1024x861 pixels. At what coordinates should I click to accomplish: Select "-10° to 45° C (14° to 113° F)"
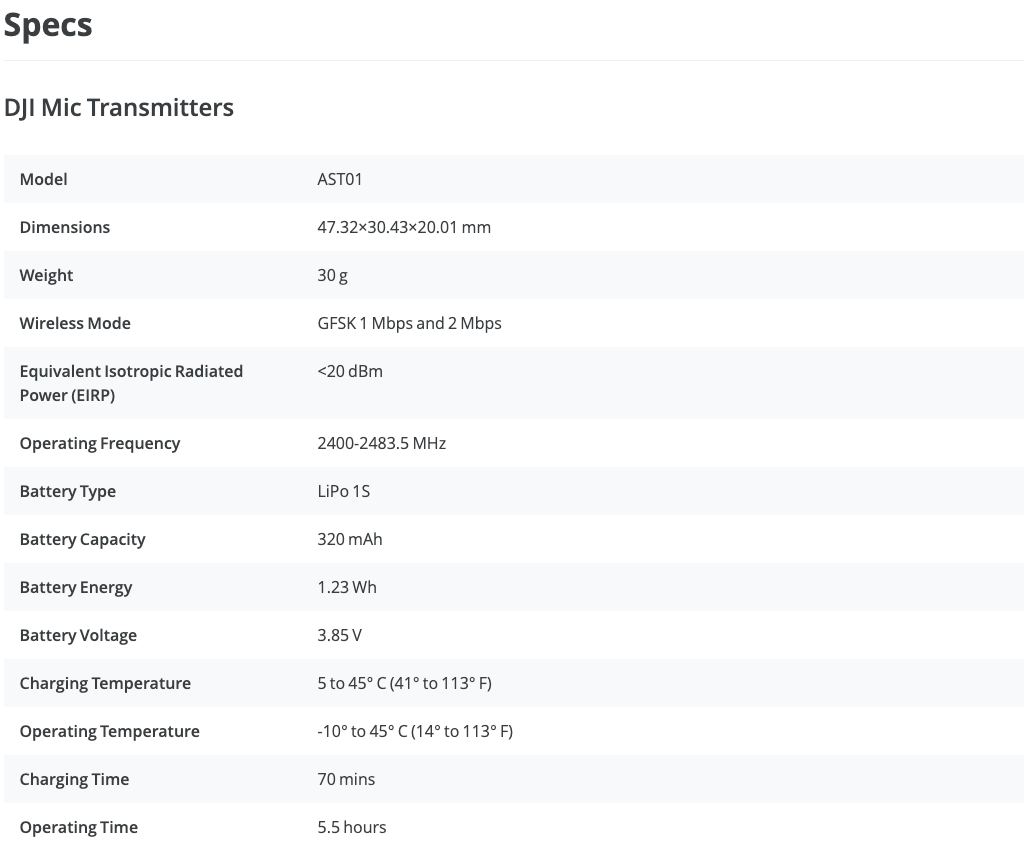point(415,732)
